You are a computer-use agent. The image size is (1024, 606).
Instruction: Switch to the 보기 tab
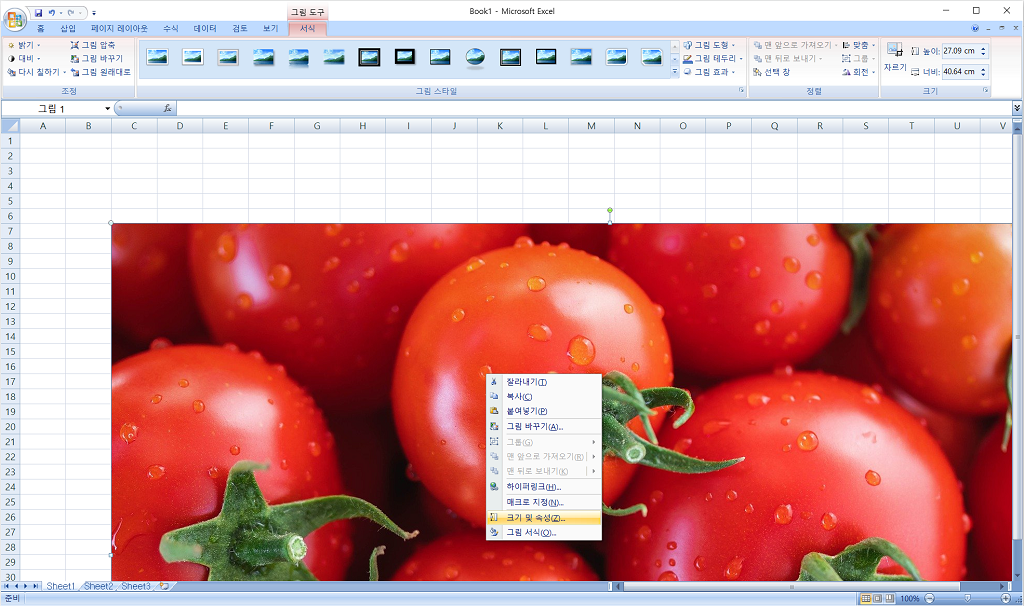tap(270, 29)
